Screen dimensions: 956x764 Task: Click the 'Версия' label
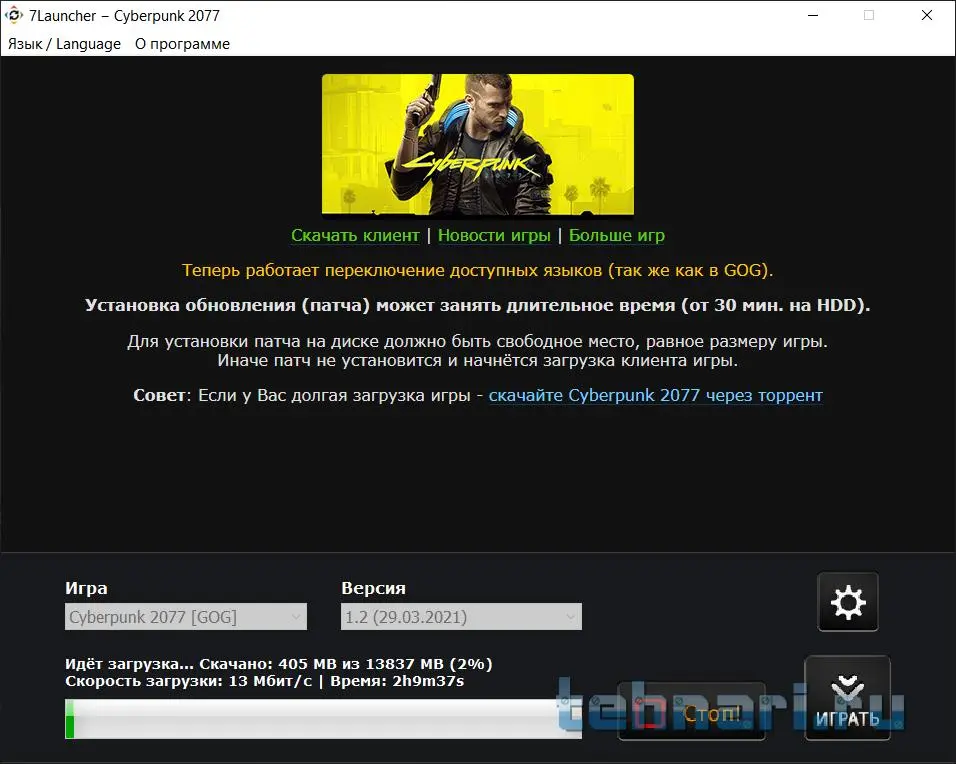373,588
